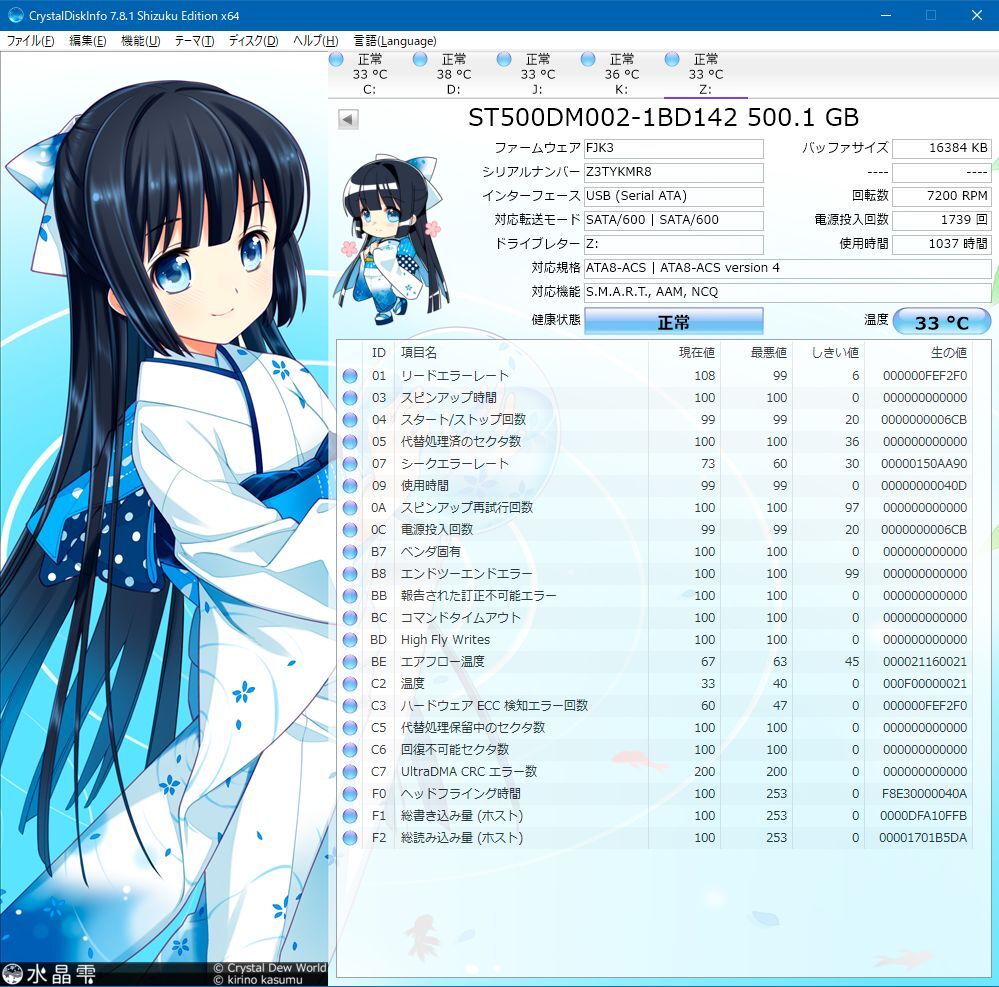Click the indicator icon beside 温度 attribute row

coord(351,684)
